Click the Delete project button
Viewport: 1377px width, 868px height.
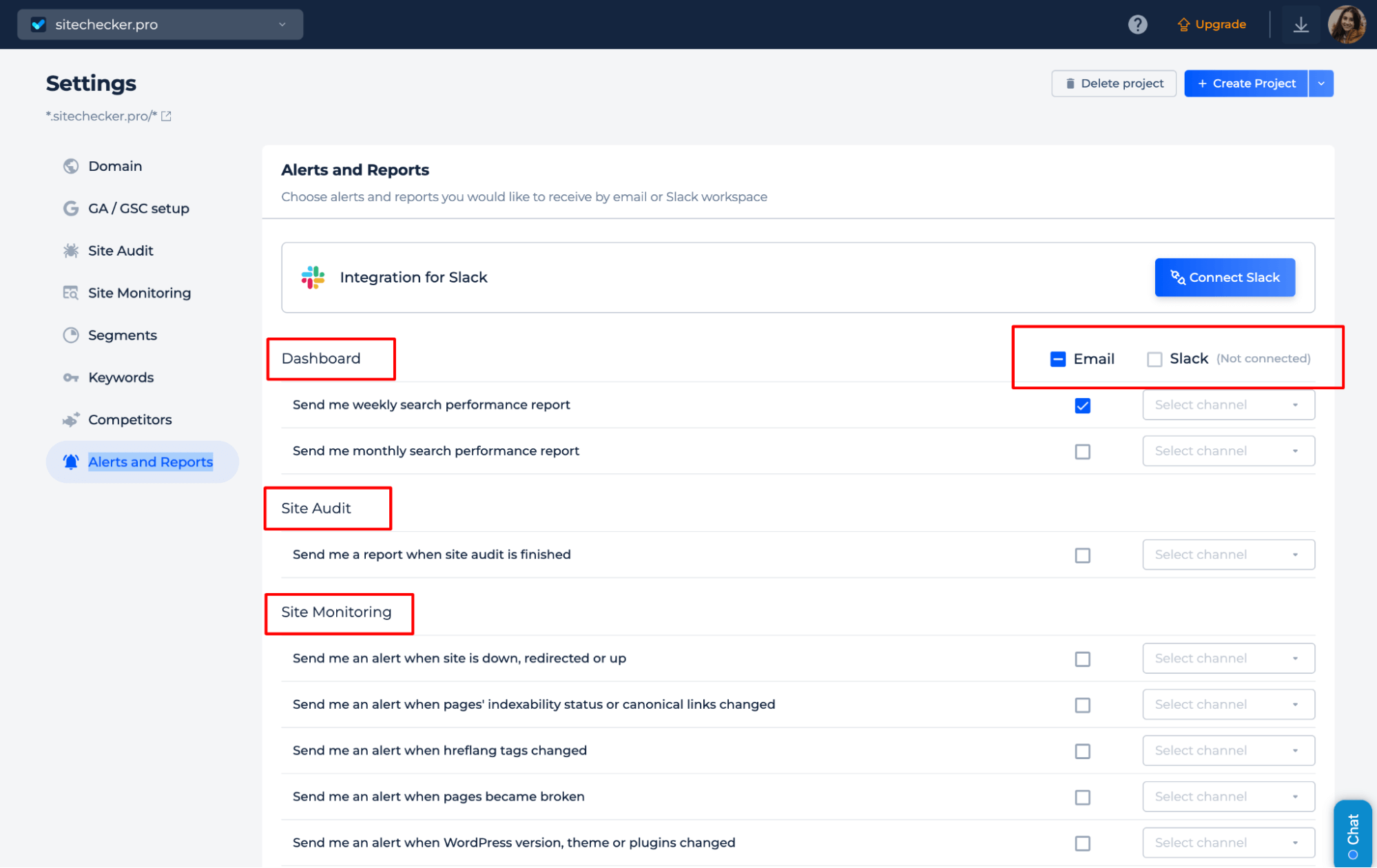[1114, 83]
